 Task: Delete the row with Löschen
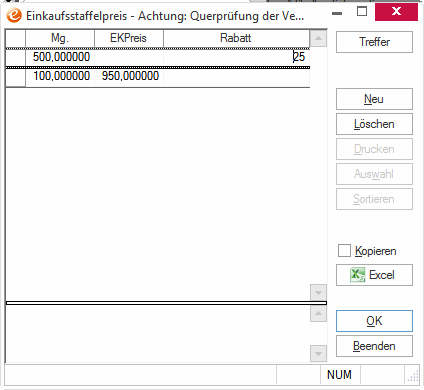tap(374, 124)
